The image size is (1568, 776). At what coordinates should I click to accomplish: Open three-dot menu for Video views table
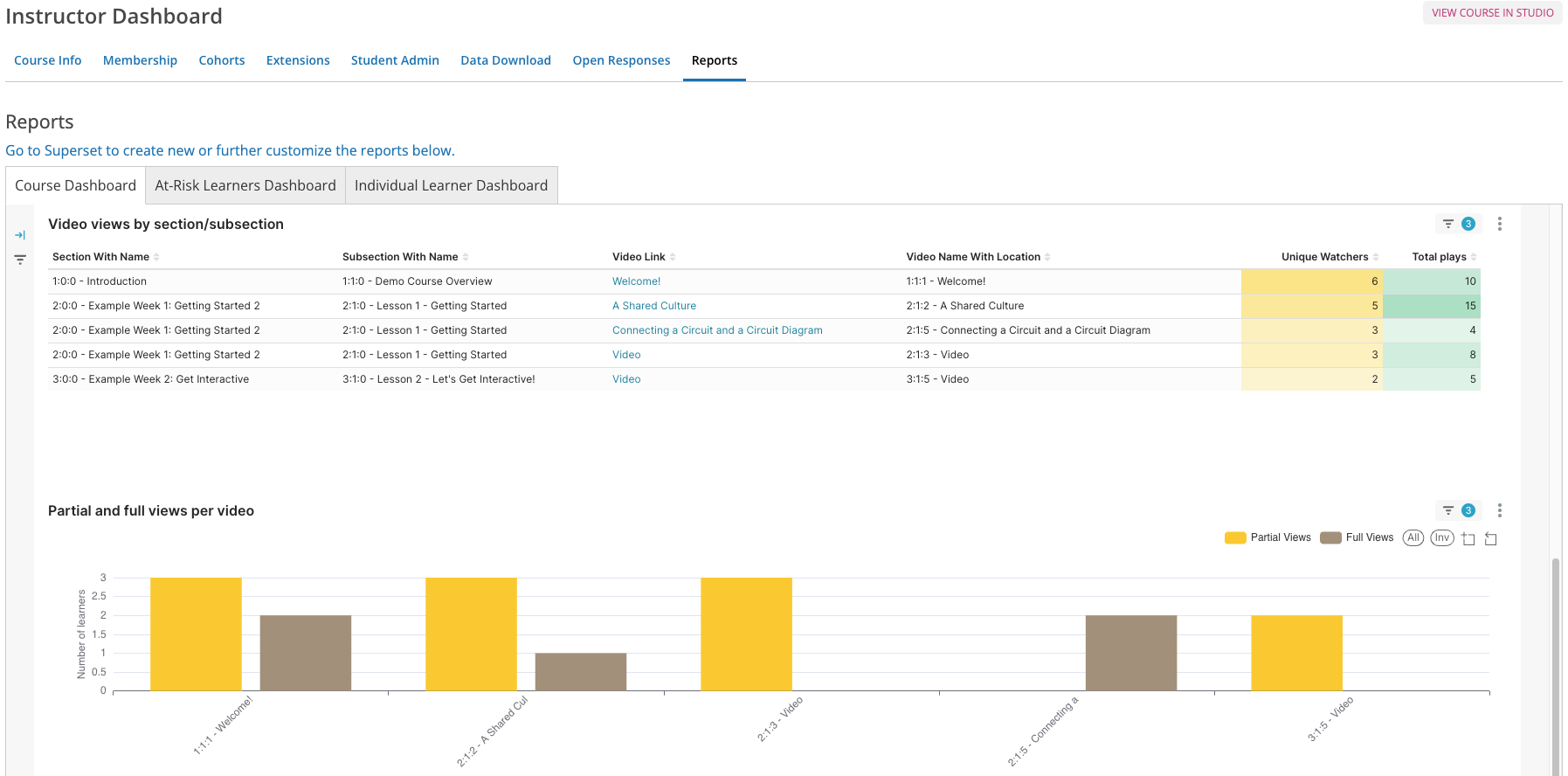(1500, 224)
